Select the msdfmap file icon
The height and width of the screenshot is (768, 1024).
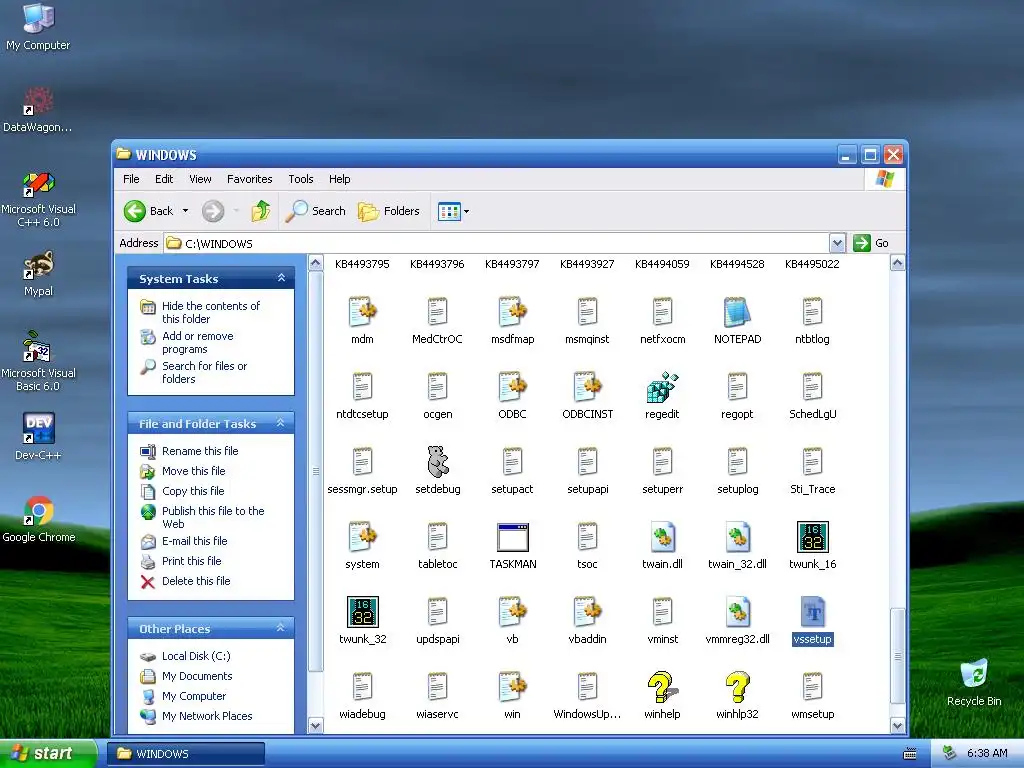click(513, 312)
